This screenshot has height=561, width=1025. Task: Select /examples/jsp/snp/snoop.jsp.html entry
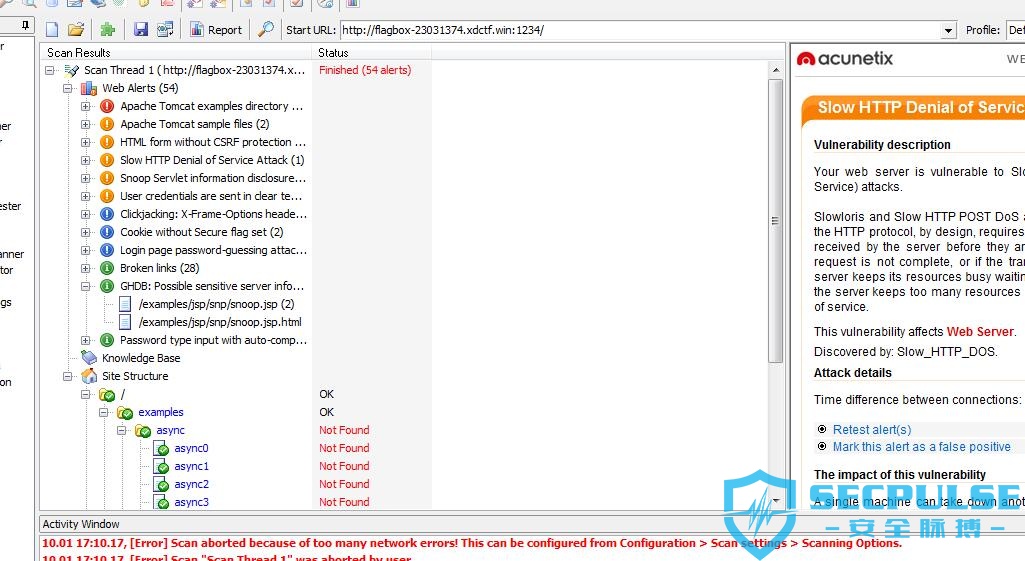click(x=220, y=322)
